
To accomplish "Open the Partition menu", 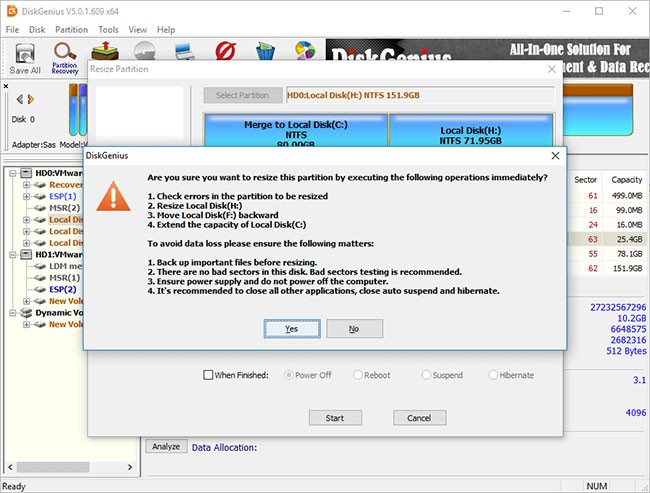I will (x=71, y=30).
